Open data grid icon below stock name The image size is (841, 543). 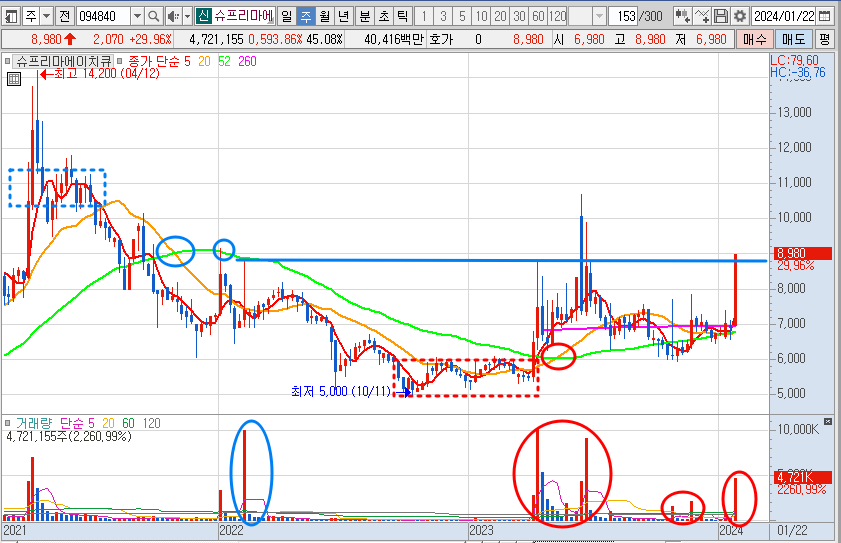pyautogui.click(x=14, y=80)
